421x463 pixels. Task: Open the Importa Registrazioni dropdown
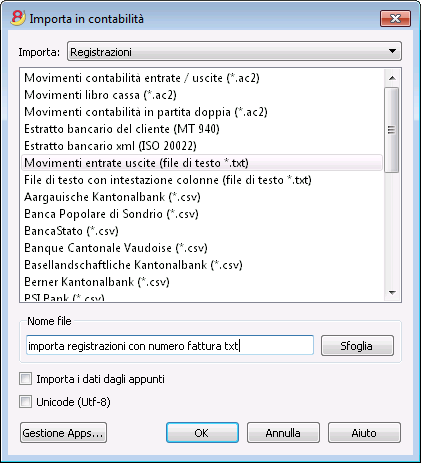point(234,51)
